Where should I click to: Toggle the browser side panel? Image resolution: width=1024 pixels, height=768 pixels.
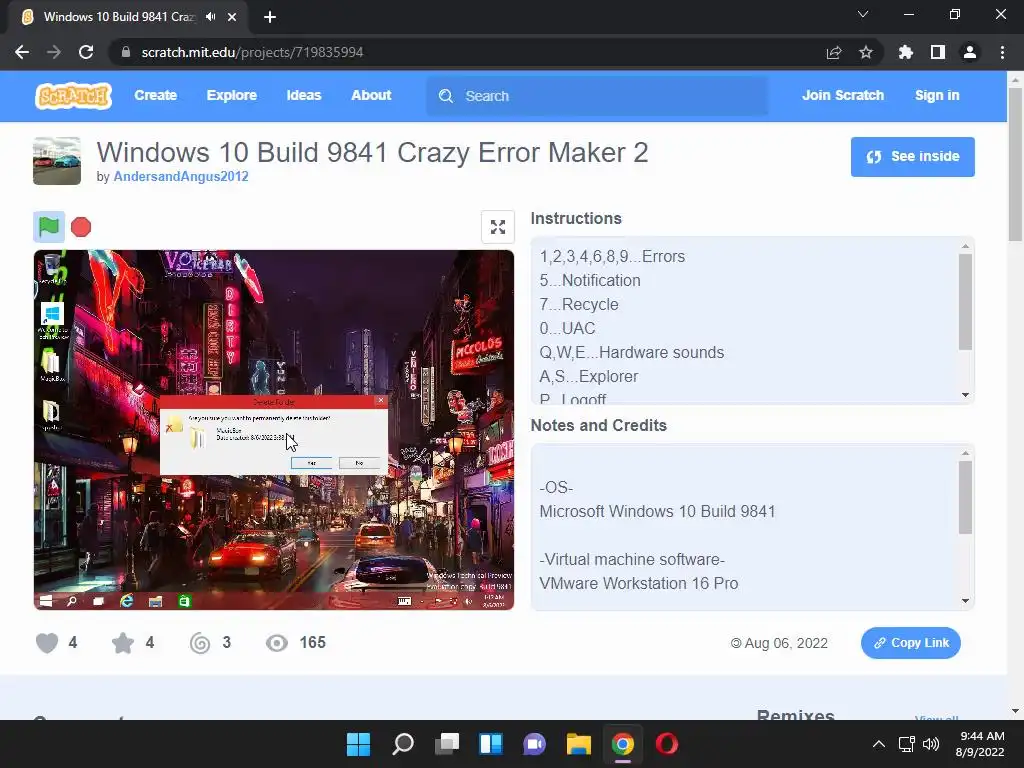[938, 52]
